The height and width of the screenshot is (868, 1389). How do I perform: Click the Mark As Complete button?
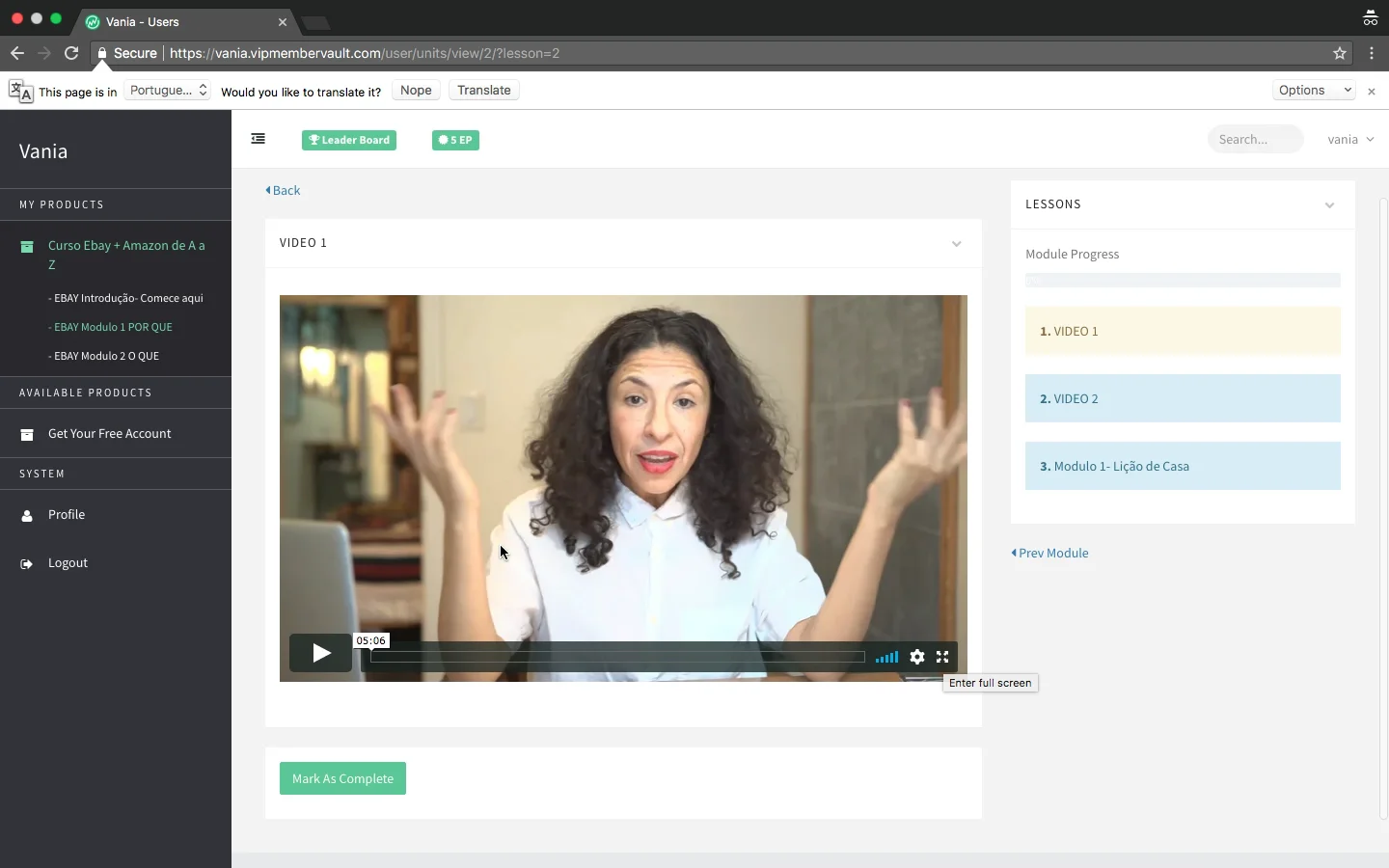pyautogui.click(x=342, y=778)
